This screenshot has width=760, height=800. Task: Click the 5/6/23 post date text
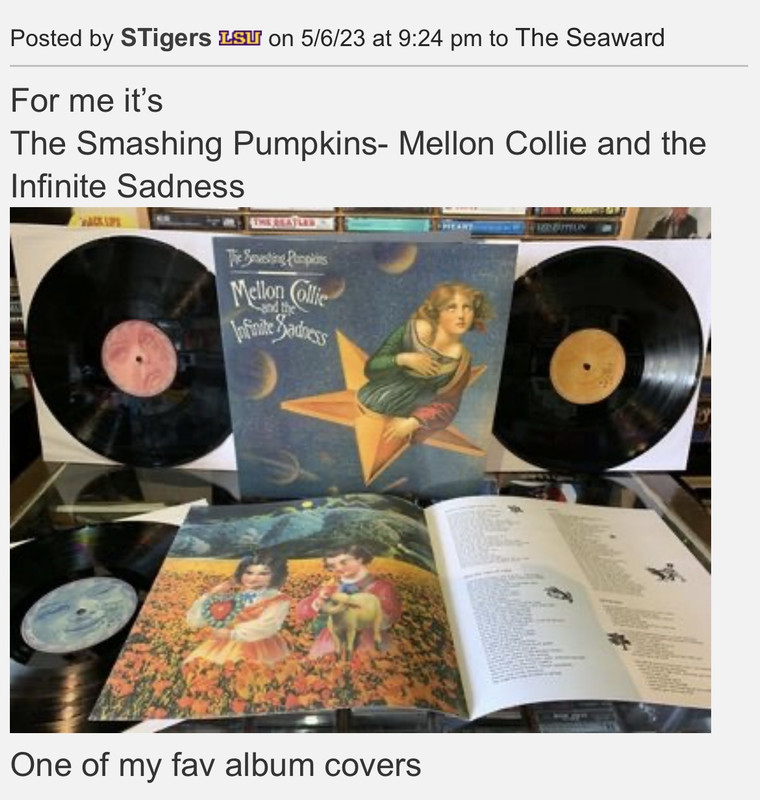pos(333,38)
